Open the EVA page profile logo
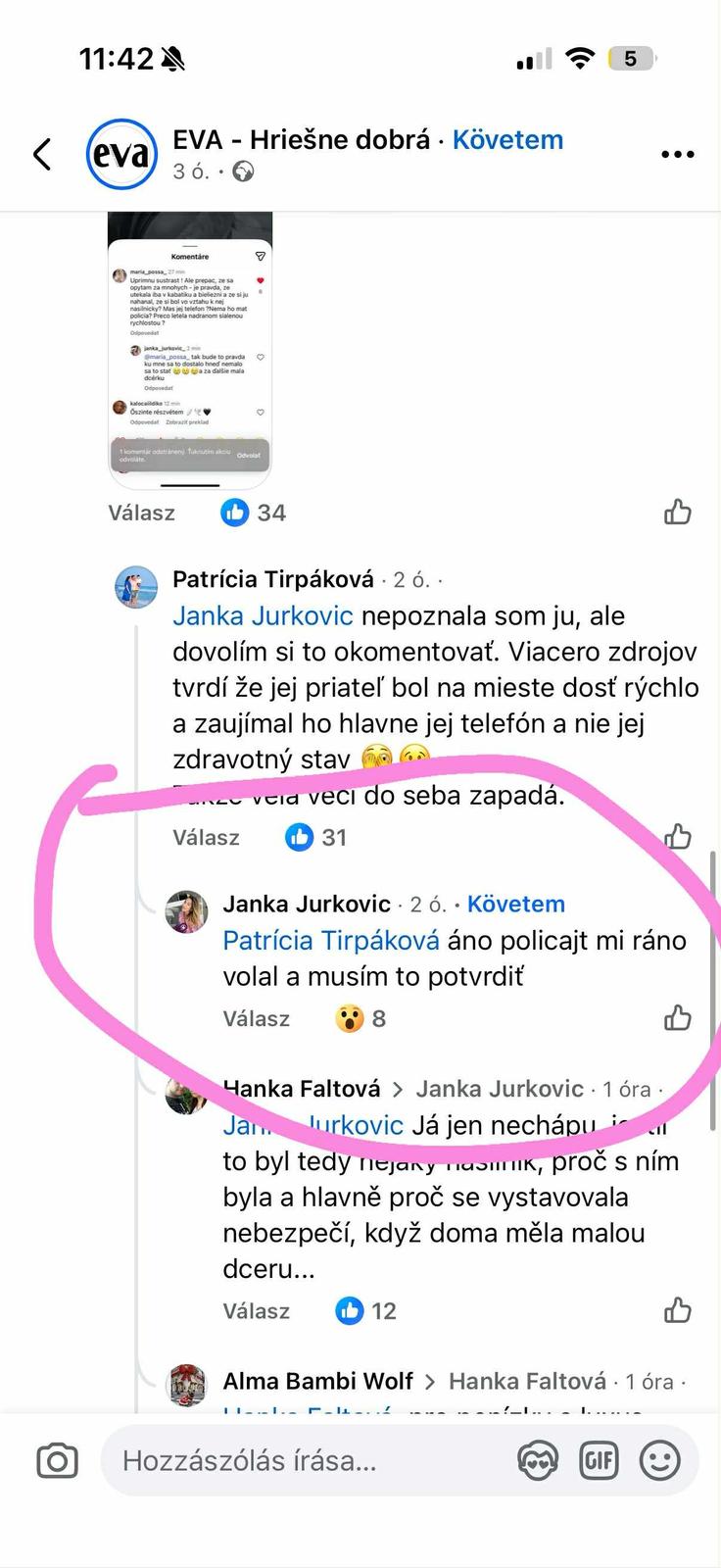The height and width of the screenshot is (1568, 721). point(121,154)
